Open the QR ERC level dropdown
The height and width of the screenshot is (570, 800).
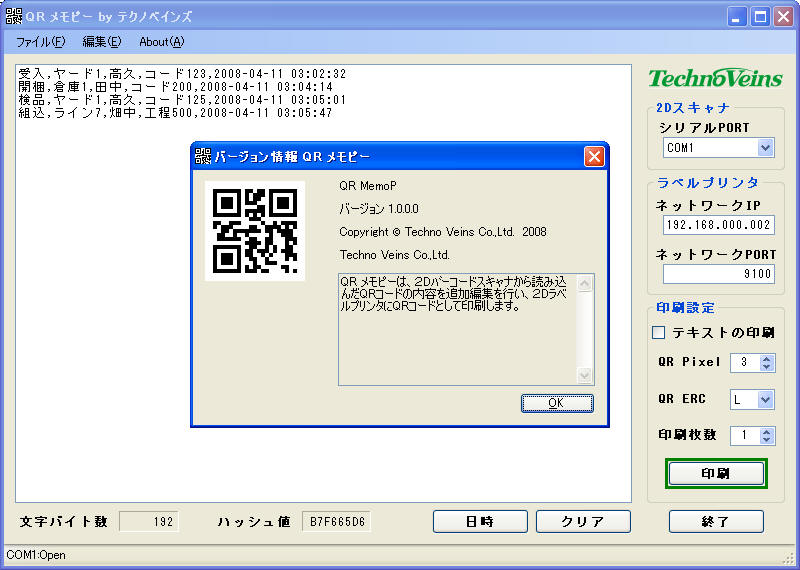pos(765,400)
